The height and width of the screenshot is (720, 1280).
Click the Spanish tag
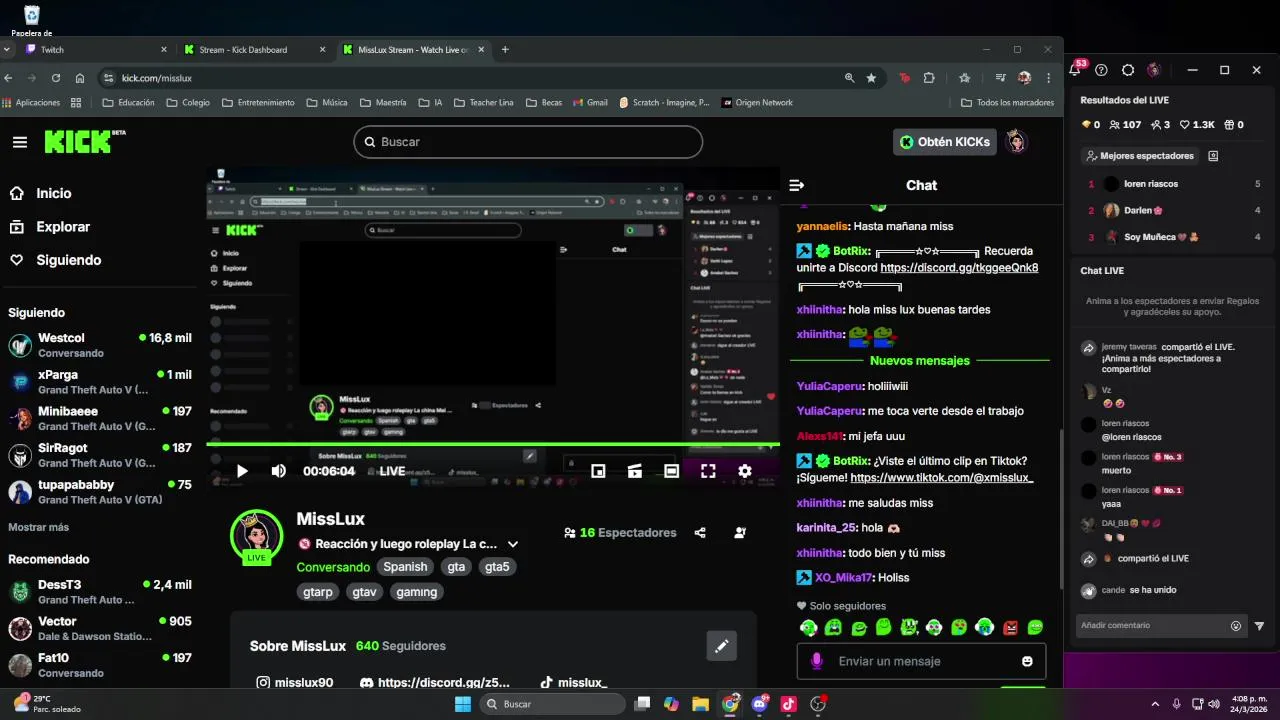tap(405, 567)
